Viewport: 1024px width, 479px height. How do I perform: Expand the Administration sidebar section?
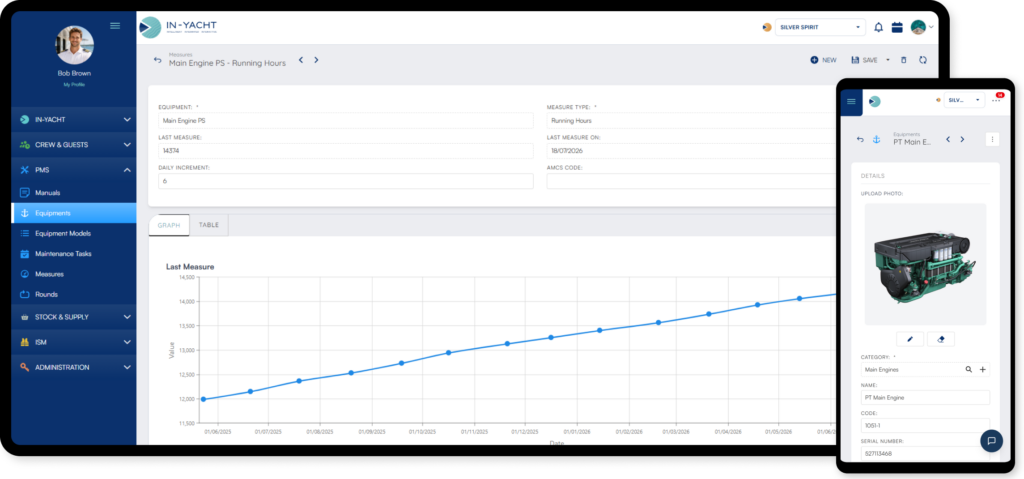coord(74,367)
